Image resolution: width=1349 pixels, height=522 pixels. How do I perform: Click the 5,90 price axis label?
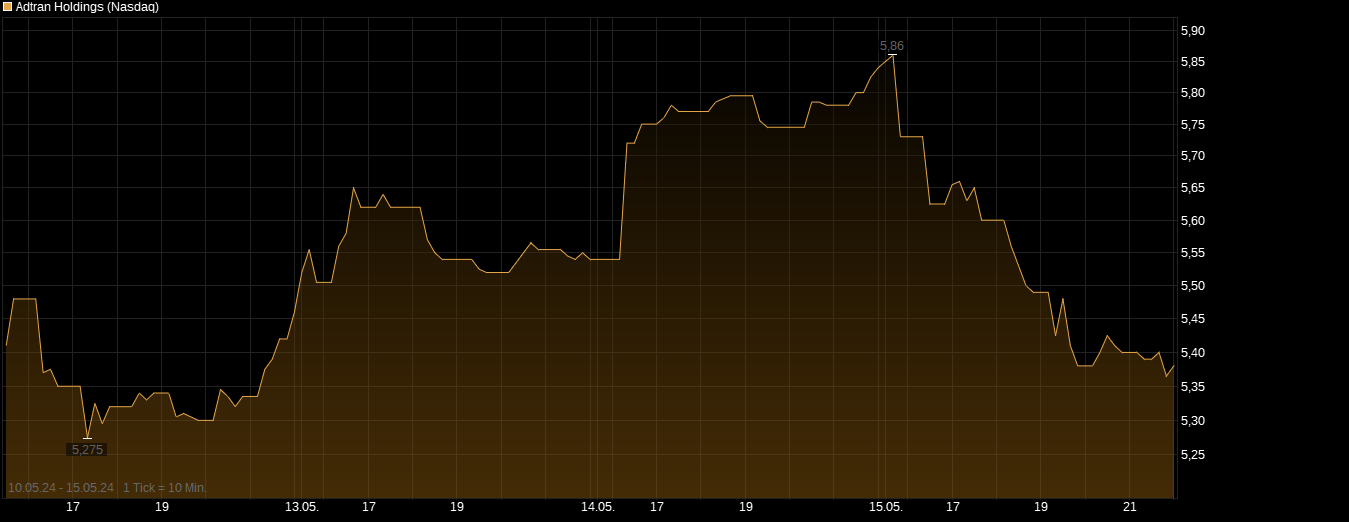[1192, 31]
